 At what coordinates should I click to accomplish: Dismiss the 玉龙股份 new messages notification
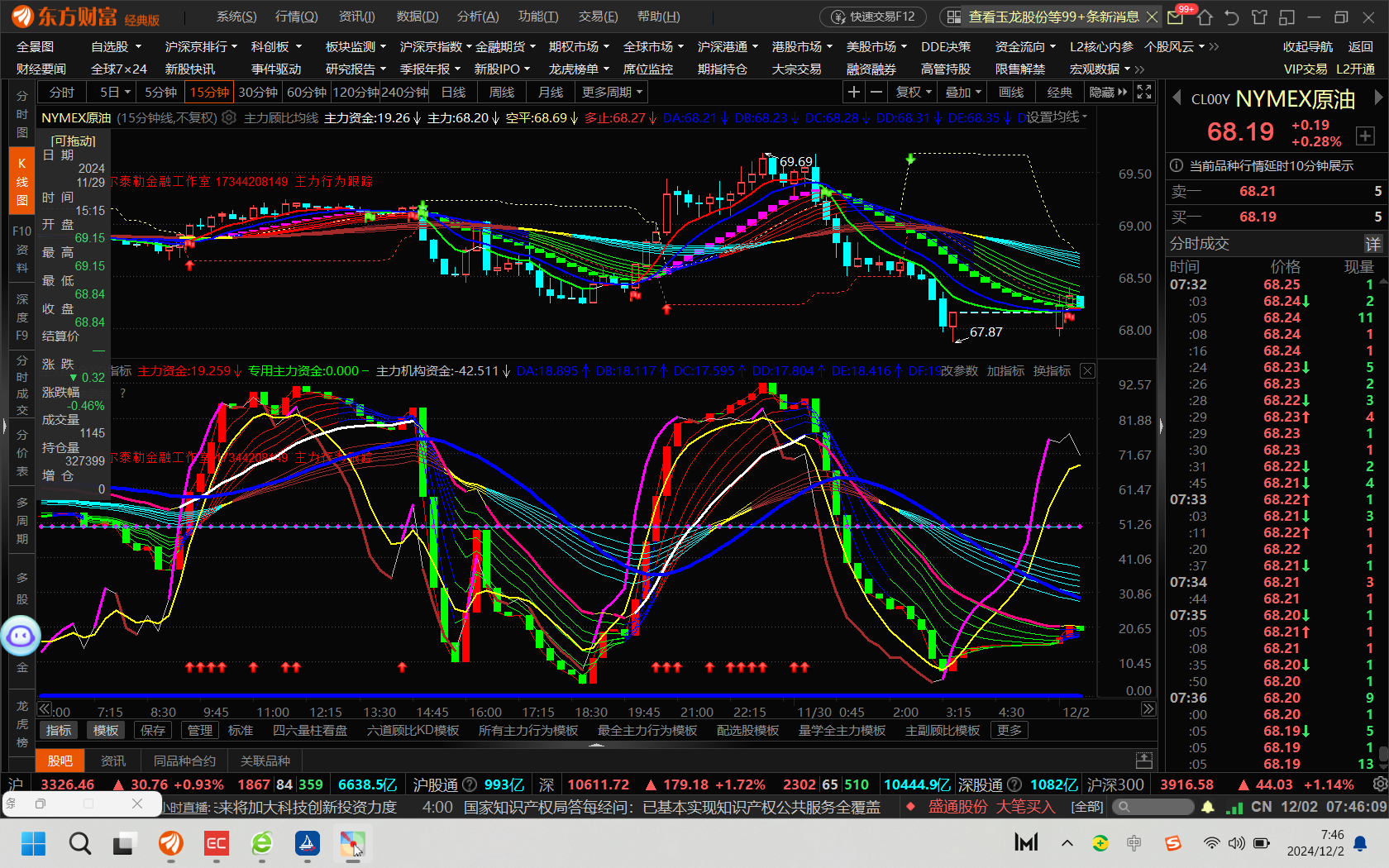coord(1152,17)
